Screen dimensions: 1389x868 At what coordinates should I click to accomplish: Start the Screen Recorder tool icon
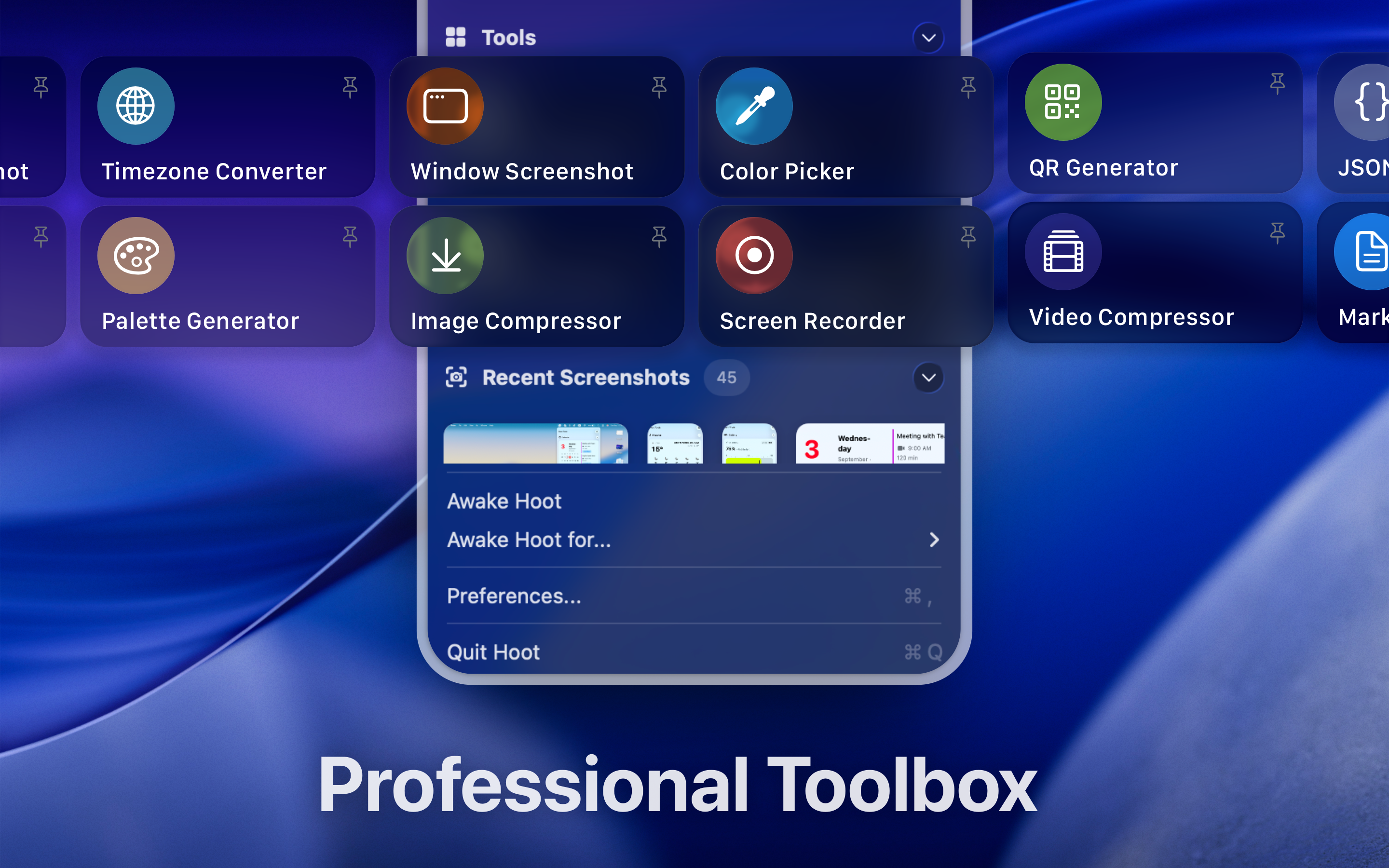pyautogui.click(x=754, y=256)
